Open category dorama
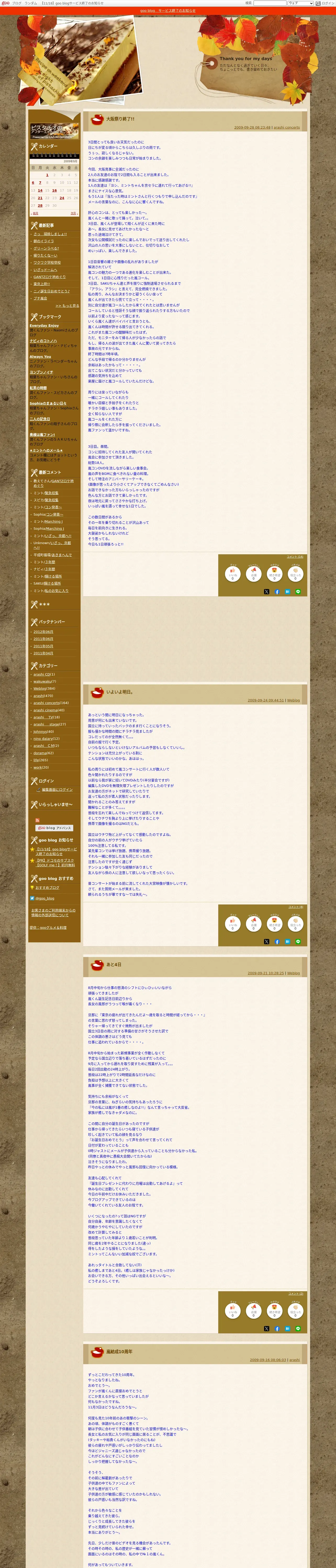This screenshot has height=1568, width=336. click(40, 753)
